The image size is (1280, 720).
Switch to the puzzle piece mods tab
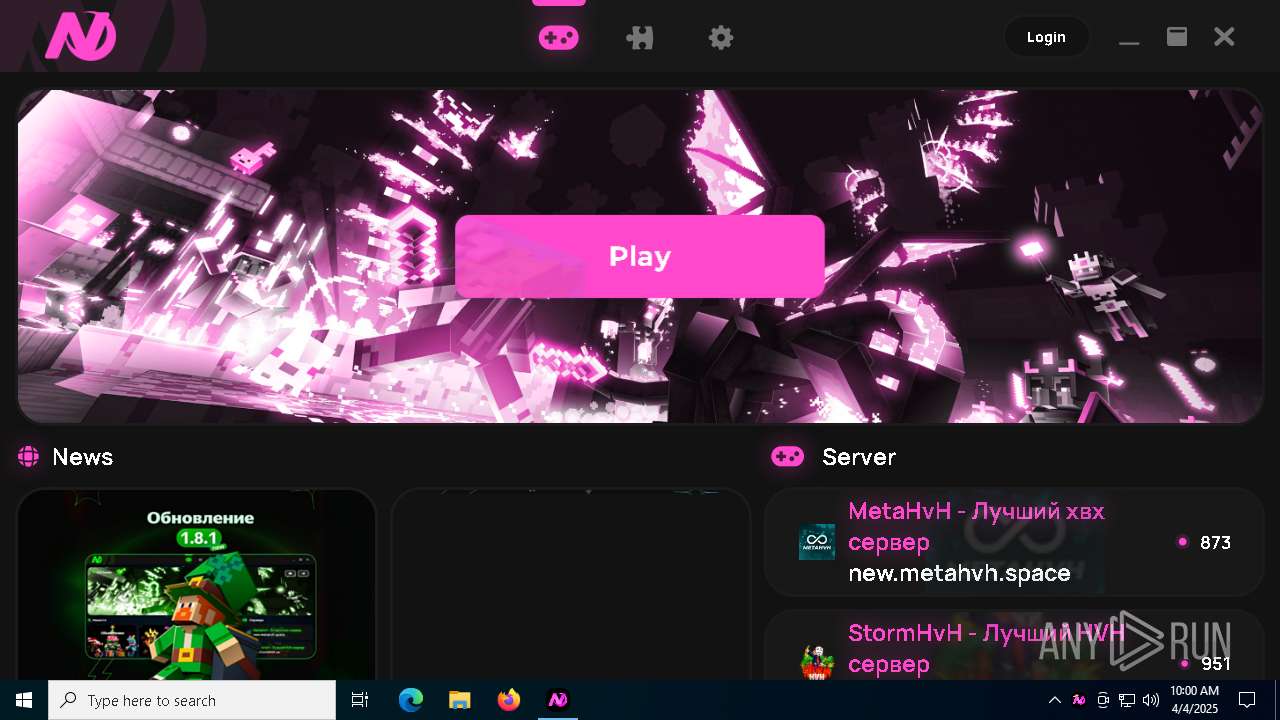[640, 38]
